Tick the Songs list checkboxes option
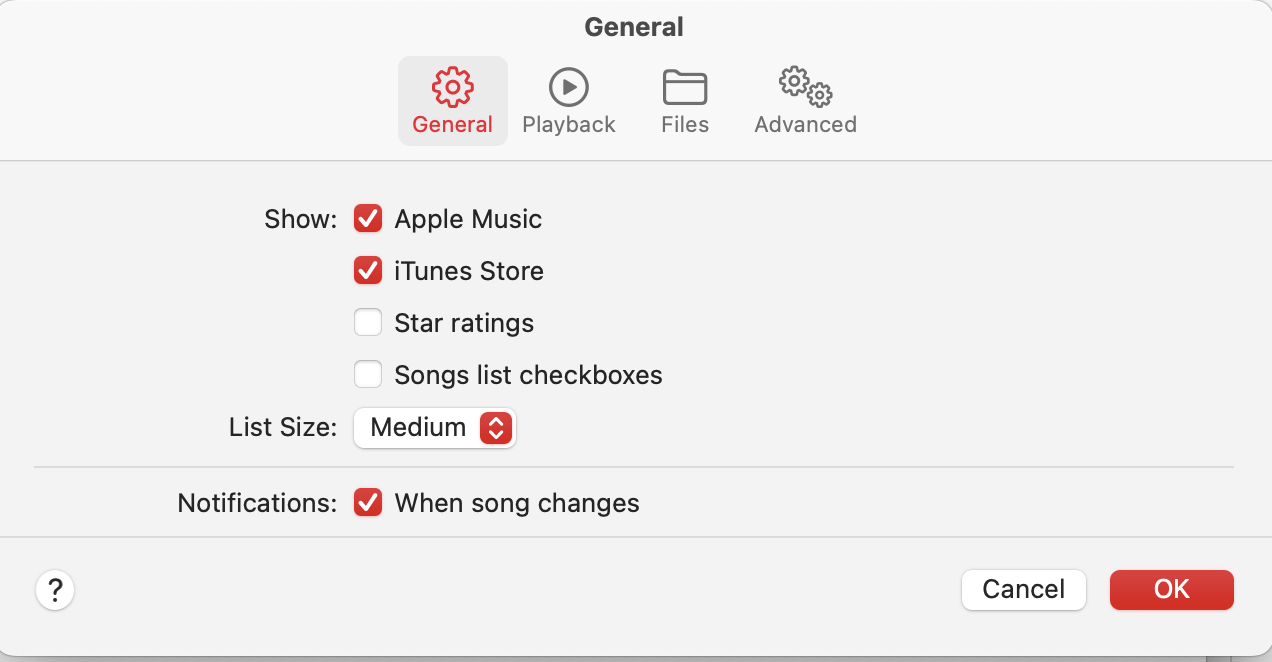This screenshot has width=1272, height=662. tap(368, 375)
